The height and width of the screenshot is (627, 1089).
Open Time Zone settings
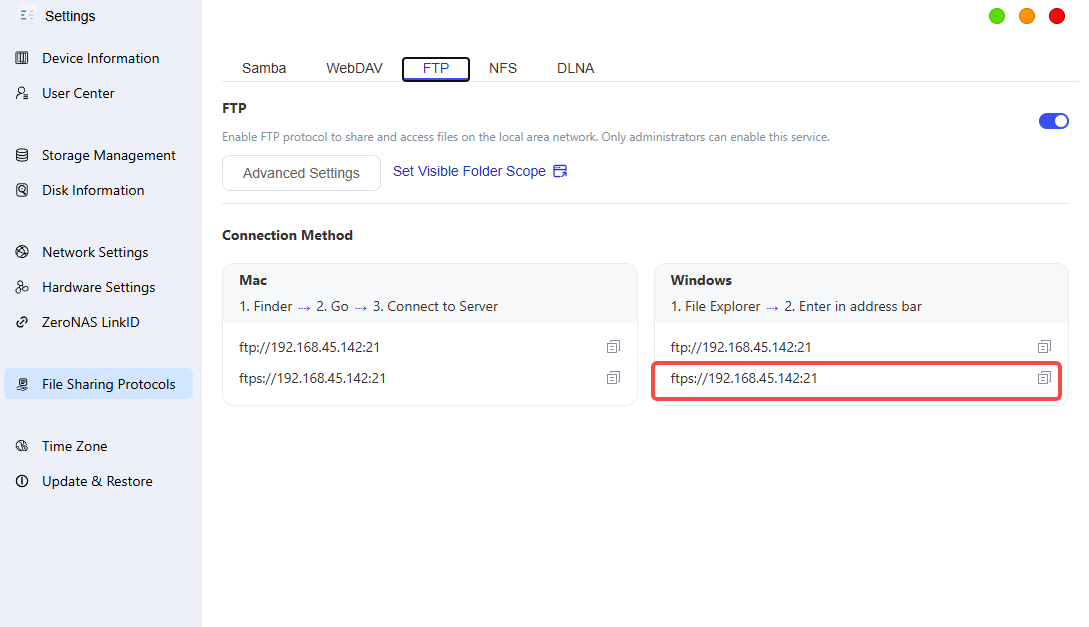point(99,446)
